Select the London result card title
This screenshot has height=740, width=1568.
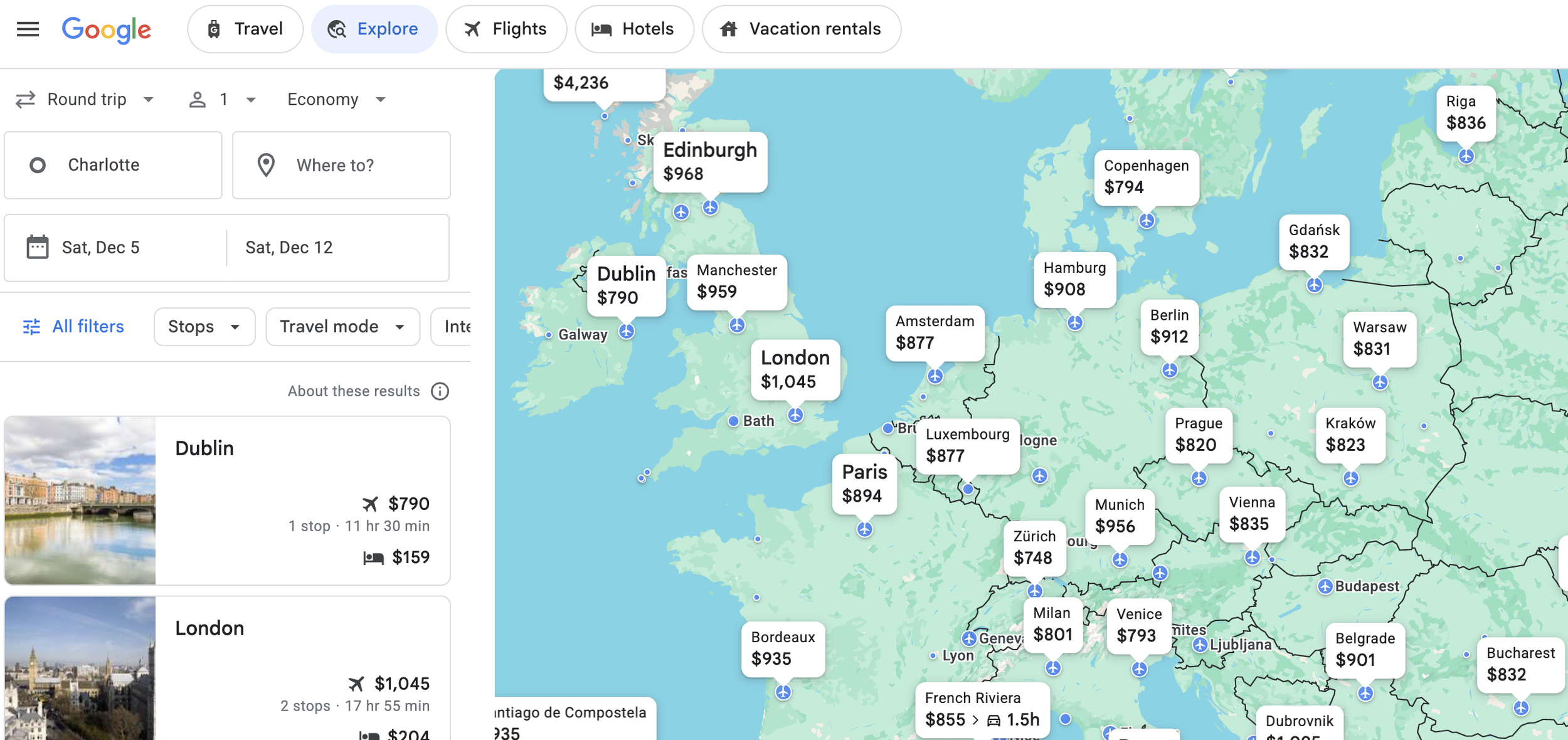pyautogui.click(x=209, y=628)
